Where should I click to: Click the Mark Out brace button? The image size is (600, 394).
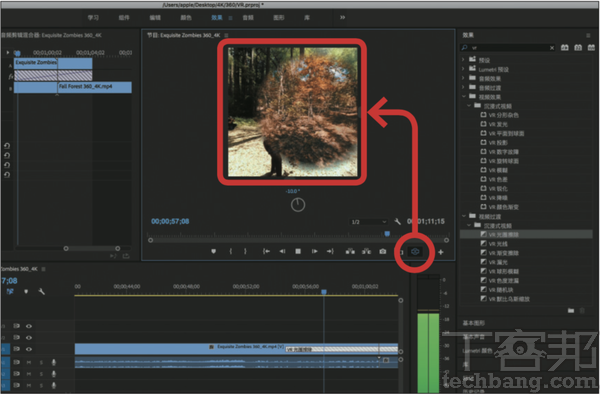245,251
